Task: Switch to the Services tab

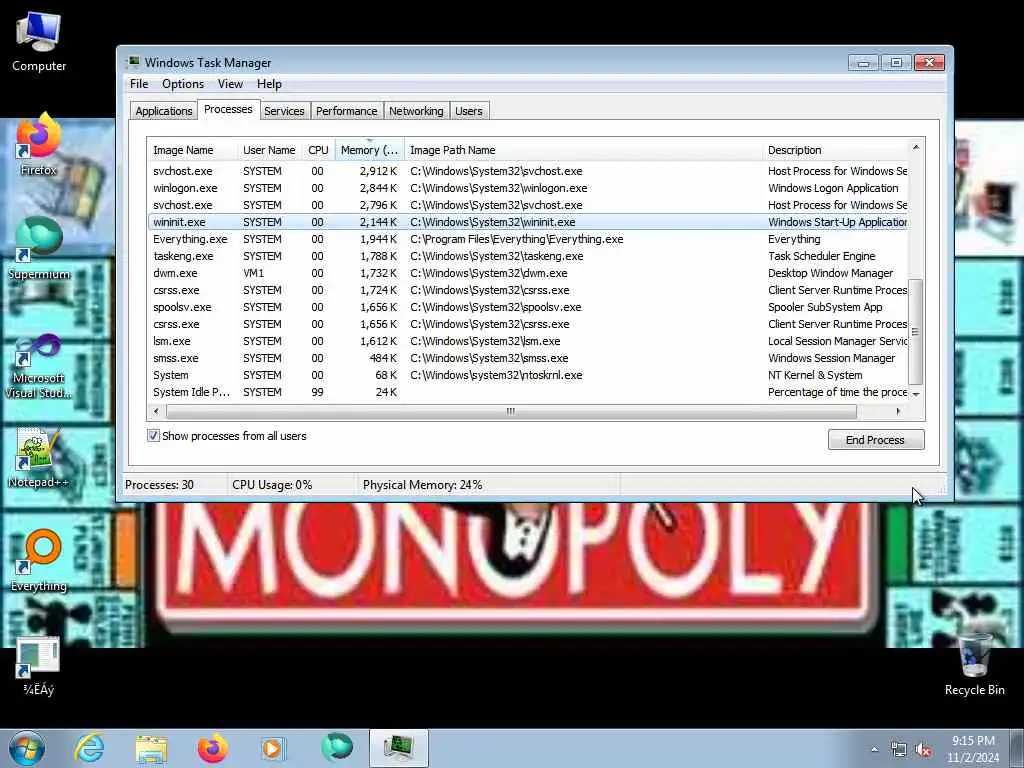Action: click(x=284, y=111)
